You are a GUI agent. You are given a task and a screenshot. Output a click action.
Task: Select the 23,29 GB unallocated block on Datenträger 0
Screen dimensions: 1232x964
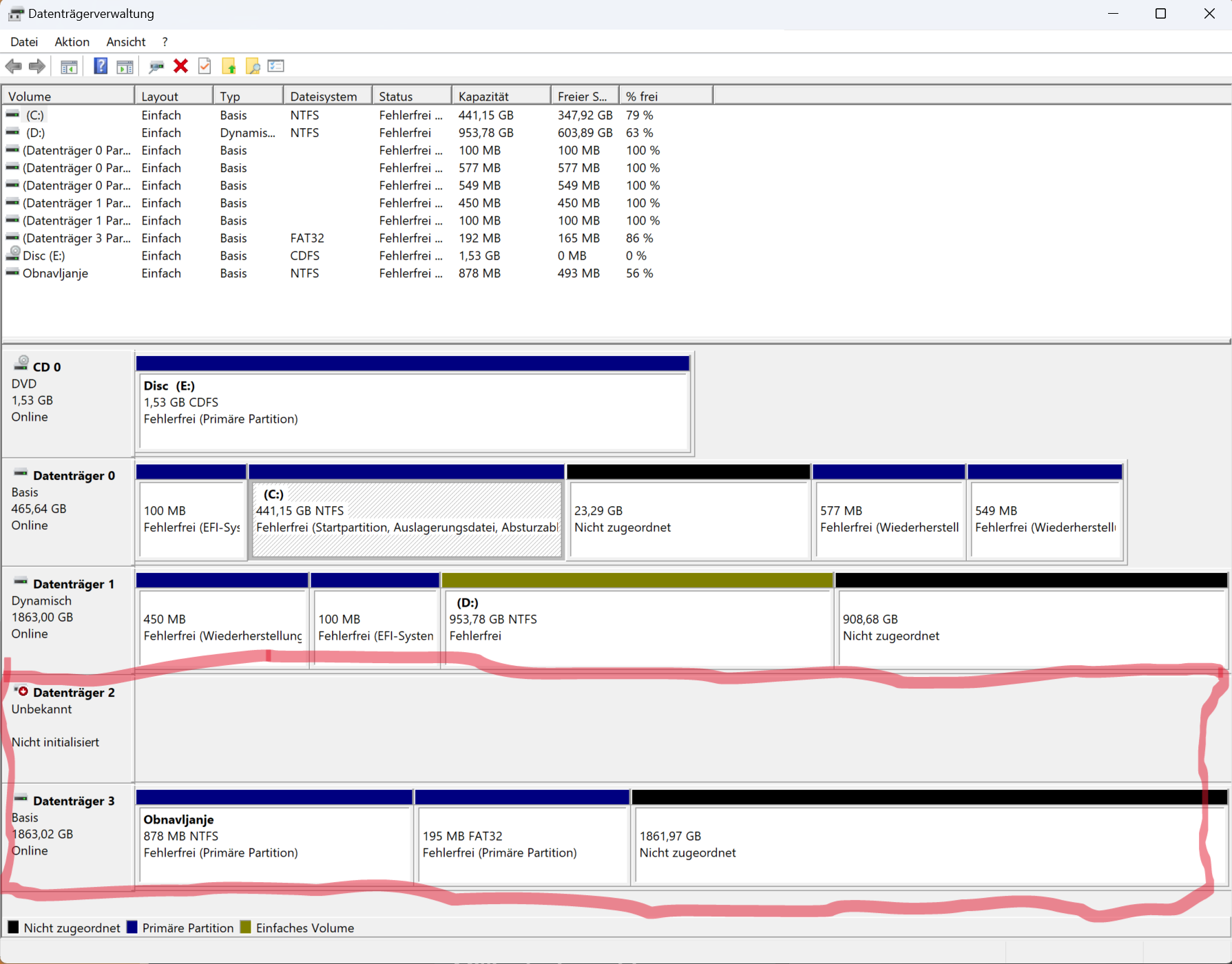[689, 512]
